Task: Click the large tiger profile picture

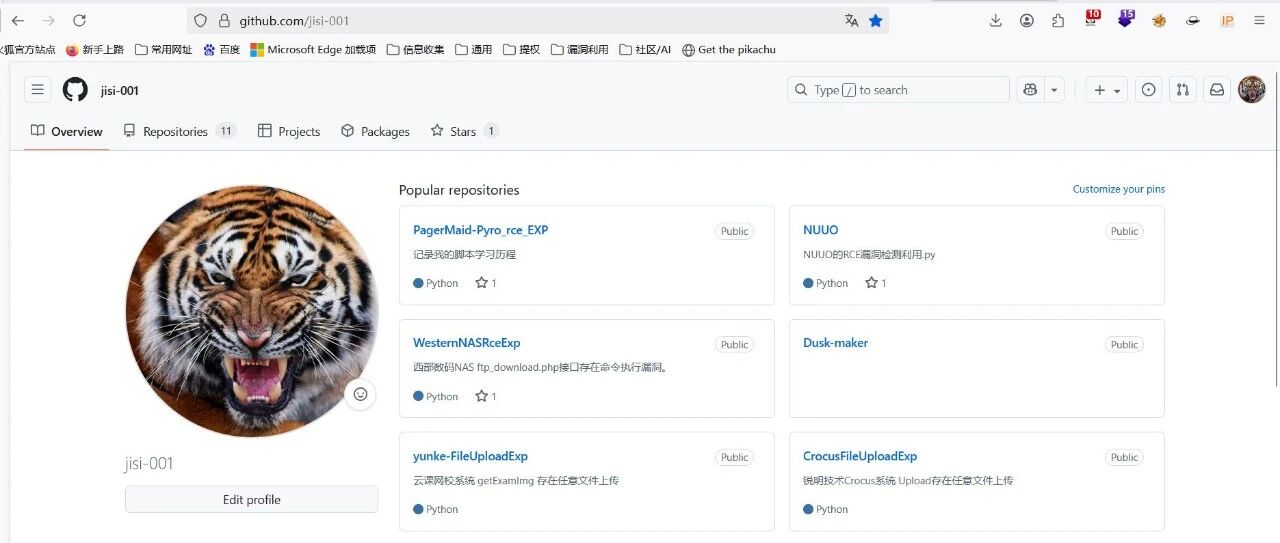Action: pyautogui.click(x=252, y=311)
